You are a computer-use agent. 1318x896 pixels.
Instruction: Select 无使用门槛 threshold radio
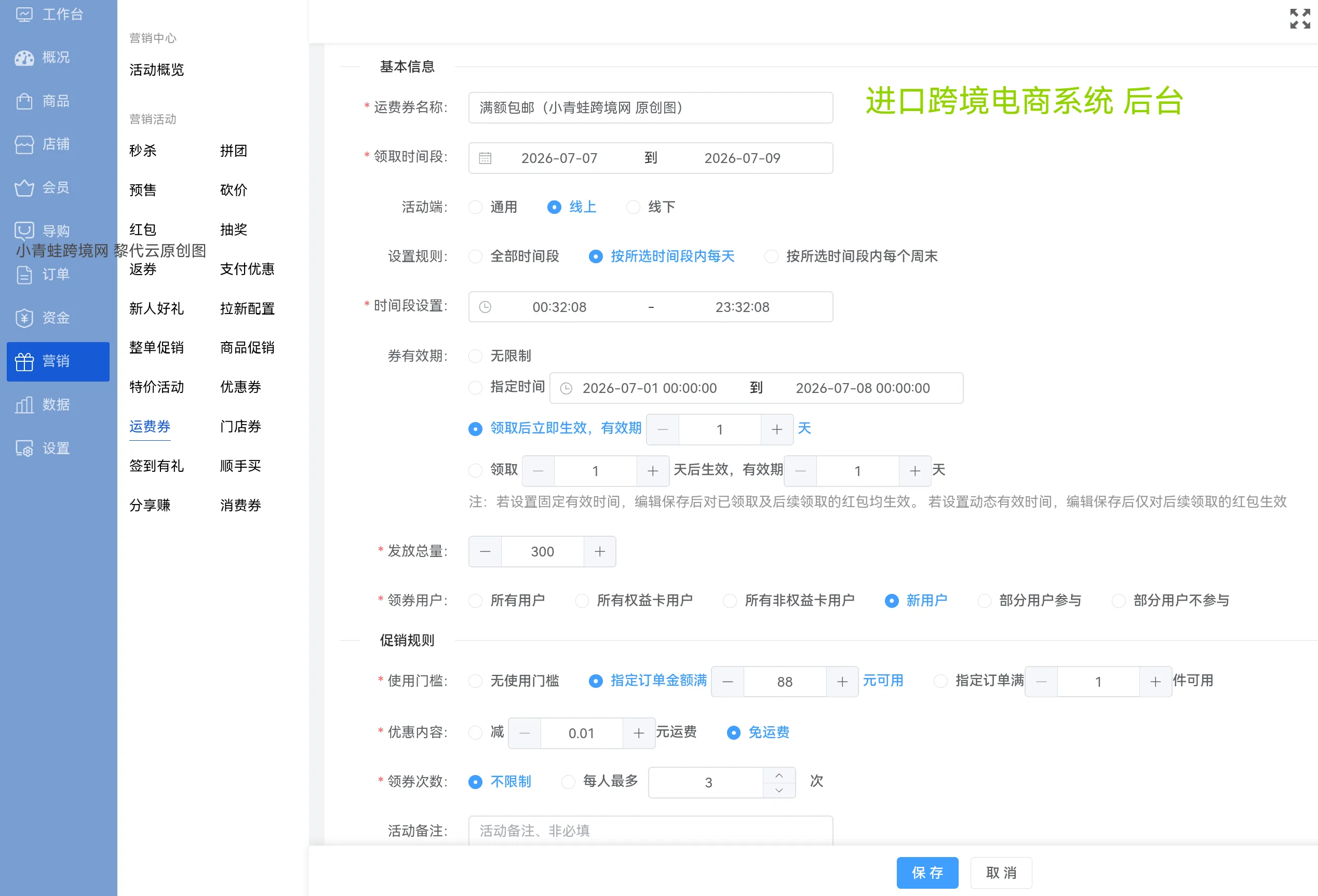(475, 681)
